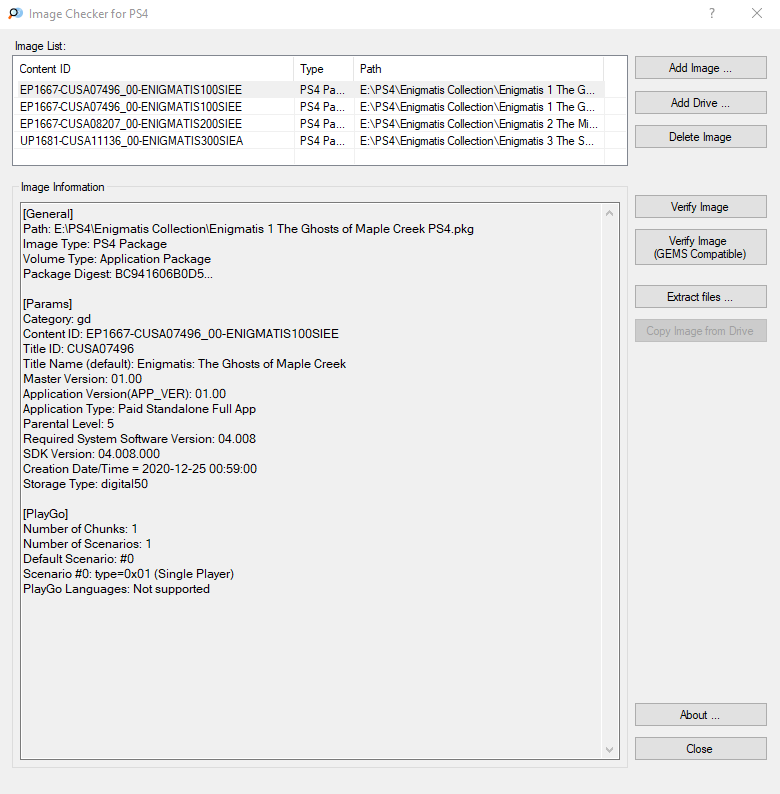Click the [General] section heading
780x794 pixels.
click(48, 214)
